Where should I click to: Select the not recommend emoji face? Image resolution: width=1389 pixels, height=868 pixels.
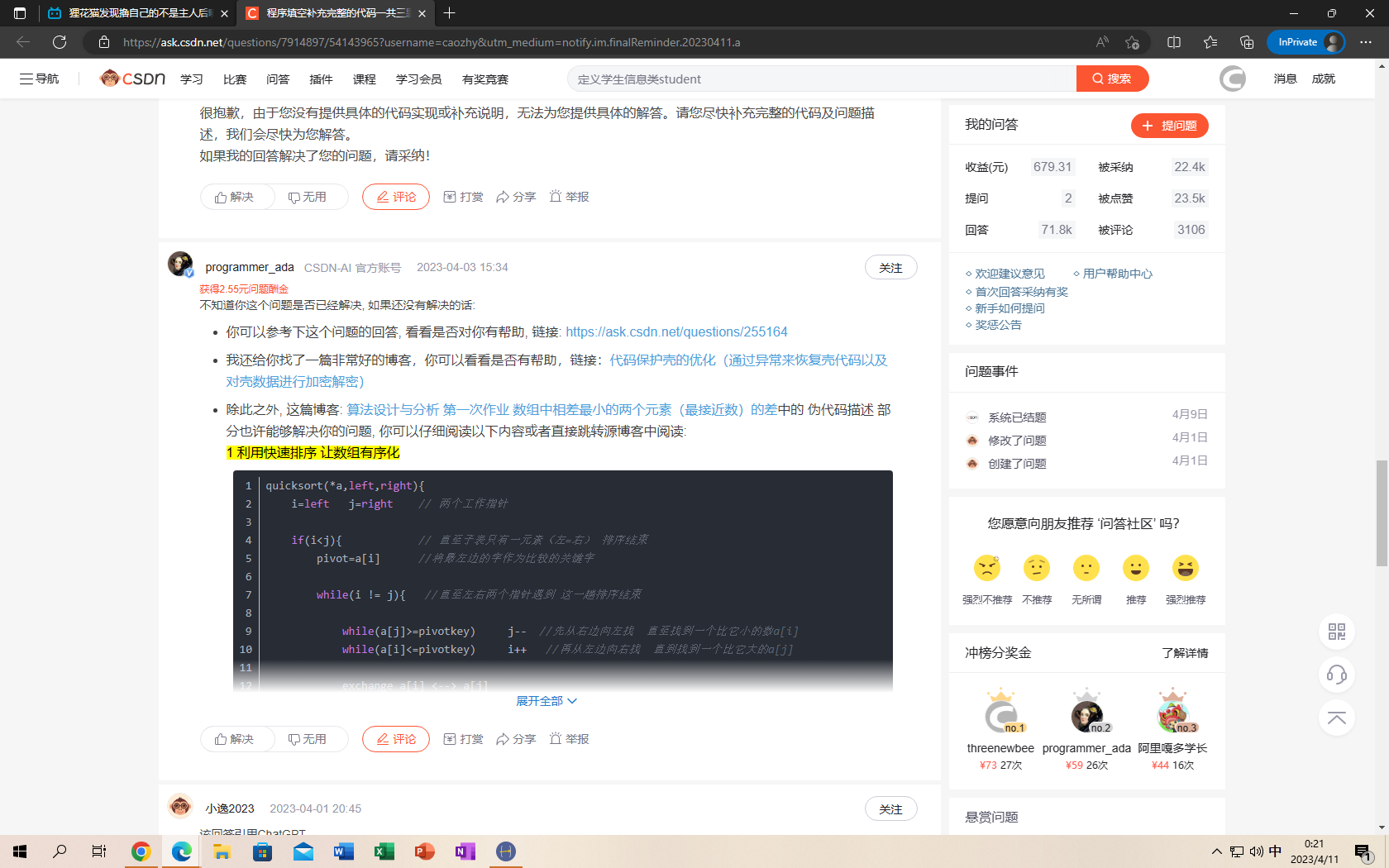point(1037,568)
